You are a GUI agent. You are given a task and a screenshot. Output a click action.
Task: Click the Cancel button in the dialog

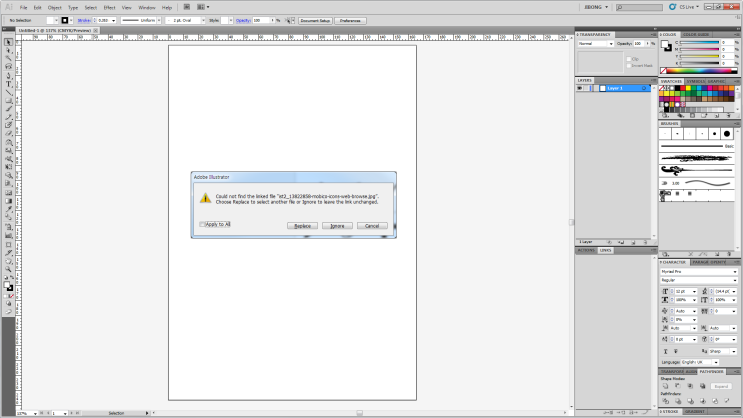click(372, 226)
